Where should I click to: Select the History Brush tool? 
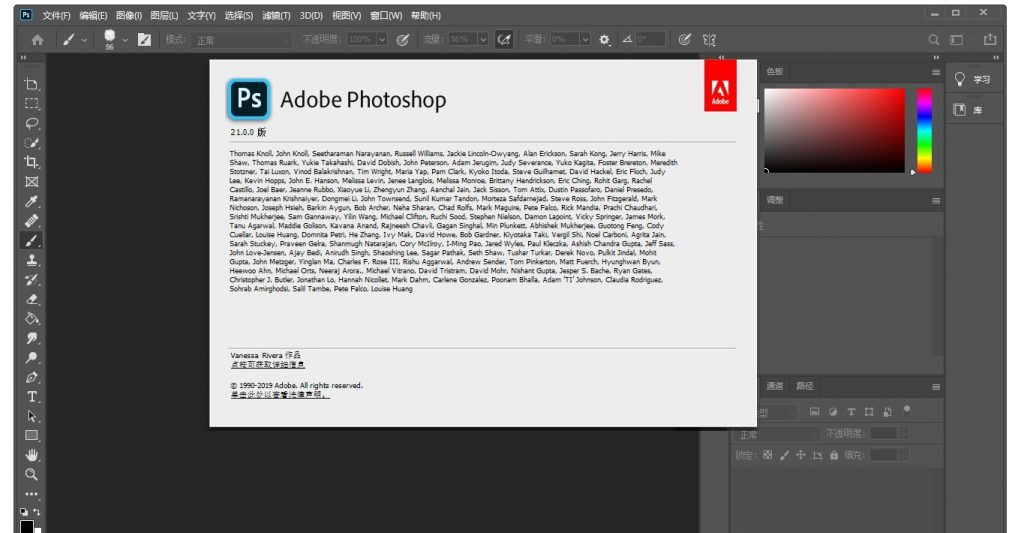pos(31,280)
